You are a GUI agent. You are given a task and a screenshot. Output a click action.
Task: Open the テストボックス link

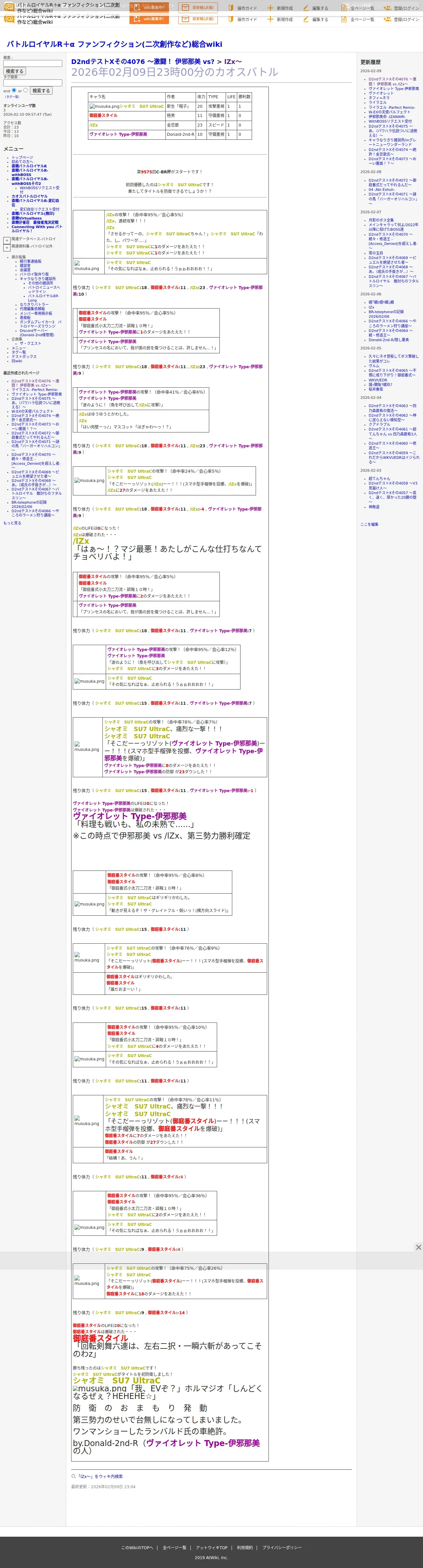pos(24,356)
